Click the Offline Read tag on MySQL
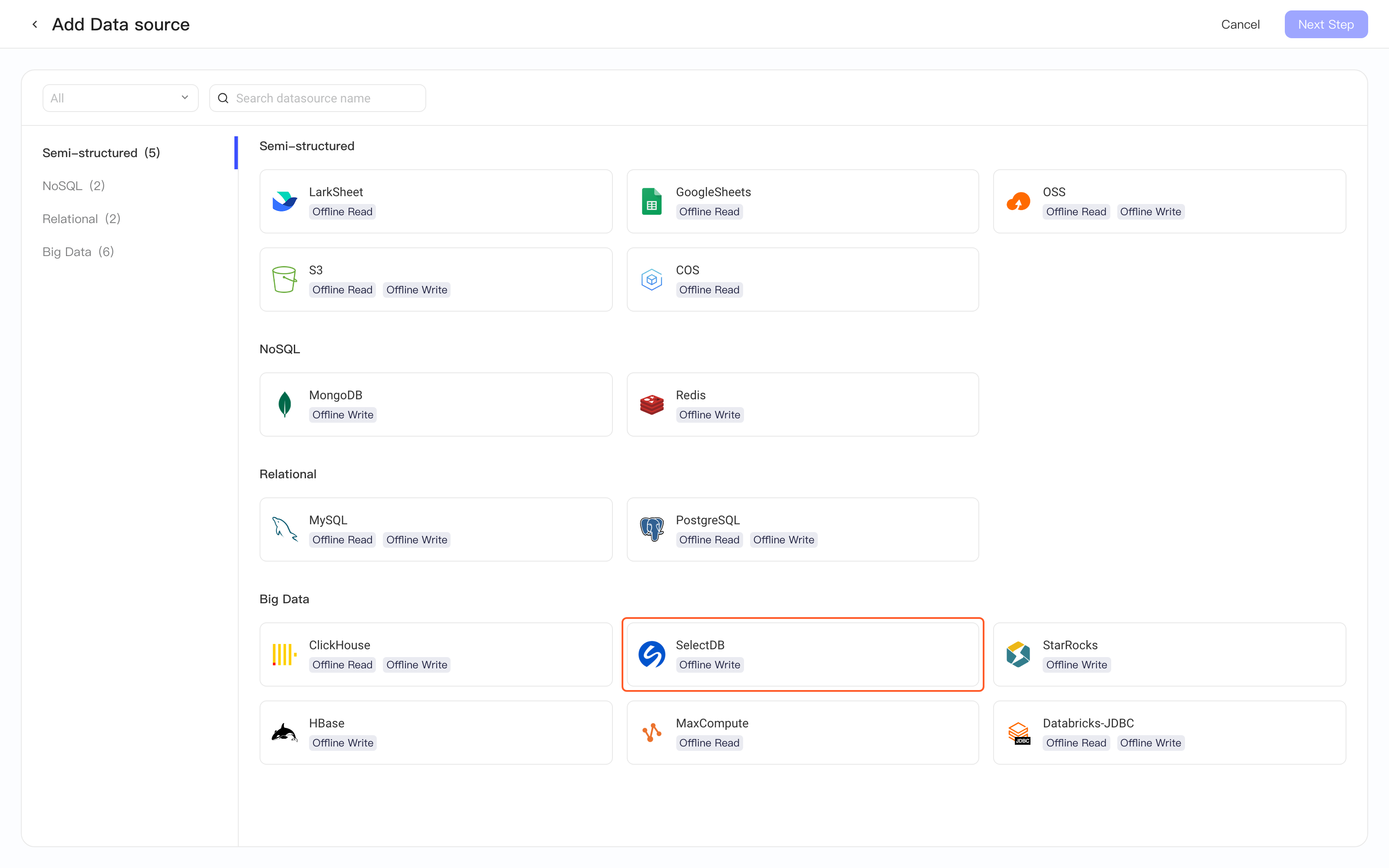Image resolution: width=1389 pixels, height=868 pixels. (342, 539)
